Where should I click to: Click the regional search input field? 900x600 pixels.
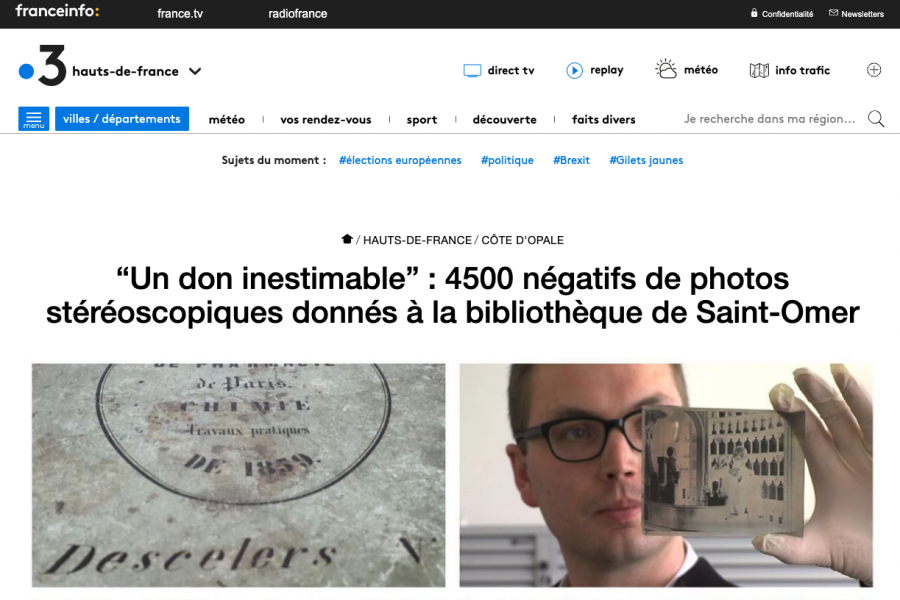pyautogui.click(x=769, y=119)
